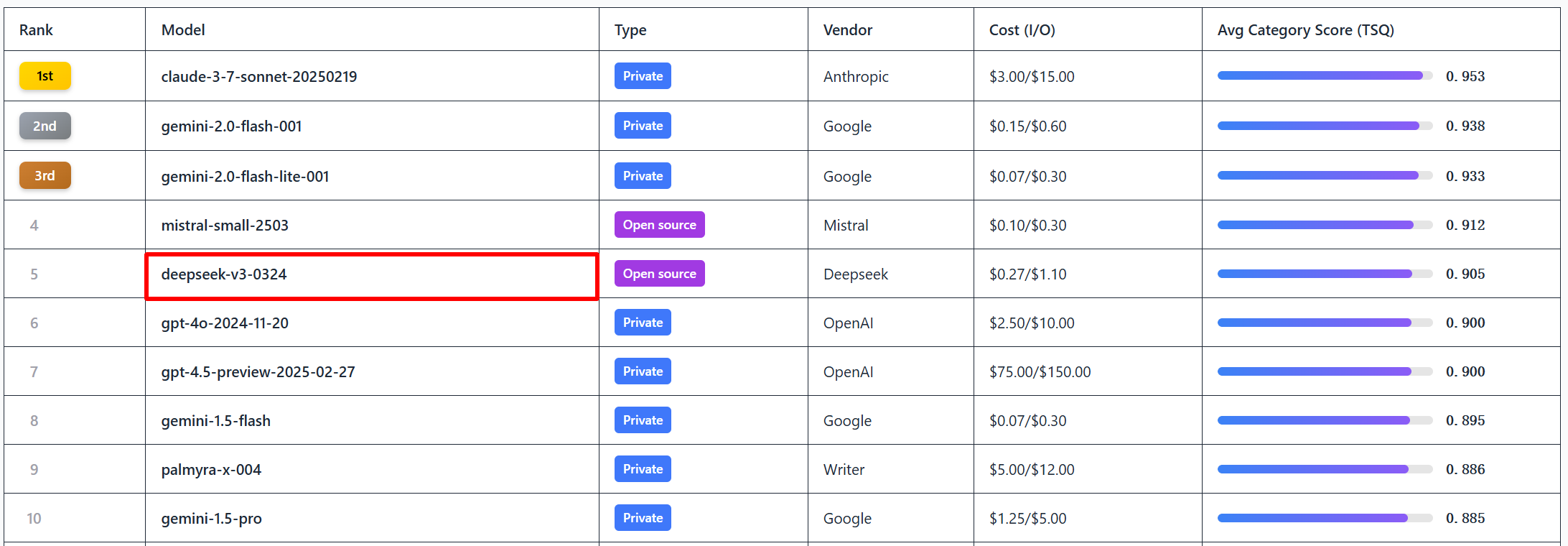Click Open source tag for mistral-small-2503
This screenshot has width=1568, height=546.
click(x=659, y=225)
